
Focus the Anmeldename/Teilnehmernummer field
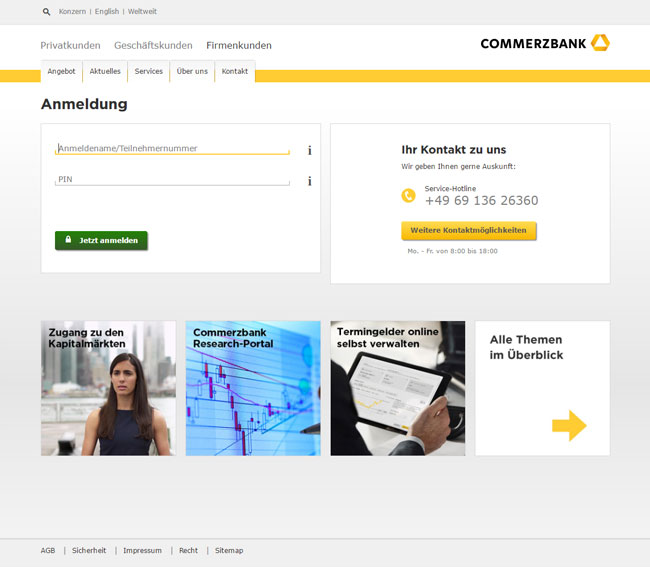coord(172,148)
